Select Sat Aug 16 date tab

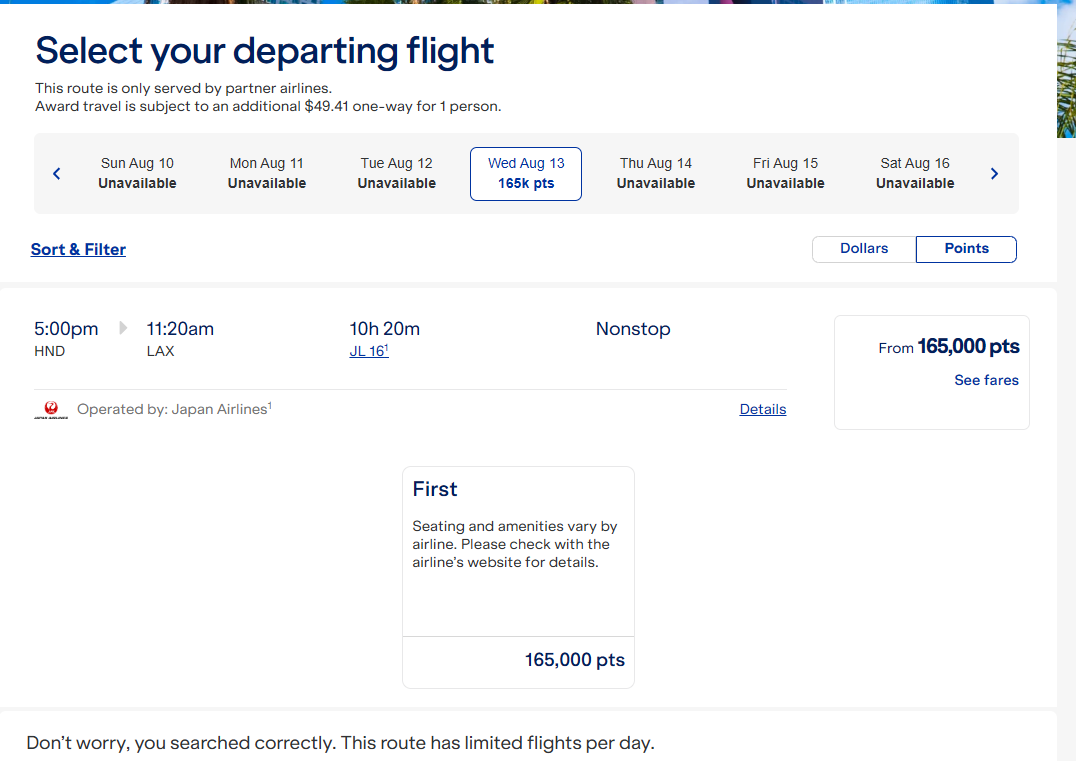coord(915,174)
